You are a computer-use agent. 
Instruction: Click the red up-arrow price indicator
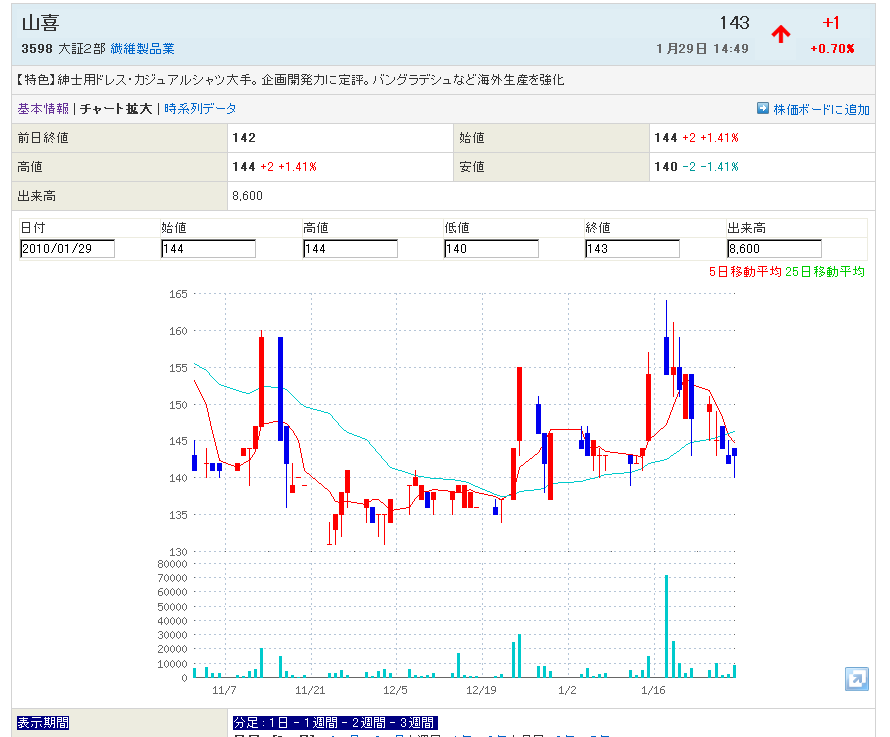point(781,34)
